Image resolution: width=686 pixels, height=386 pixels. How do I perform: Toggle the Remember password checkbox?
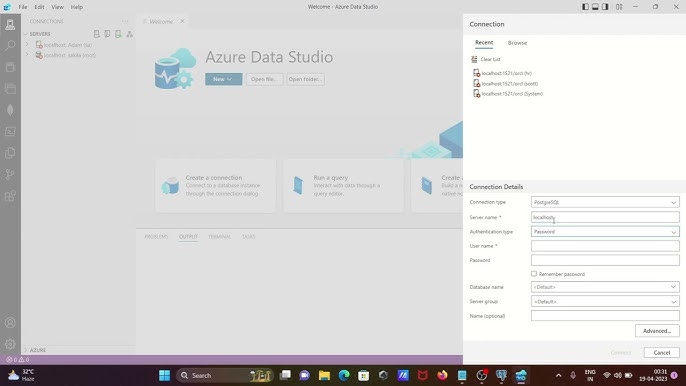pos(534,274)
